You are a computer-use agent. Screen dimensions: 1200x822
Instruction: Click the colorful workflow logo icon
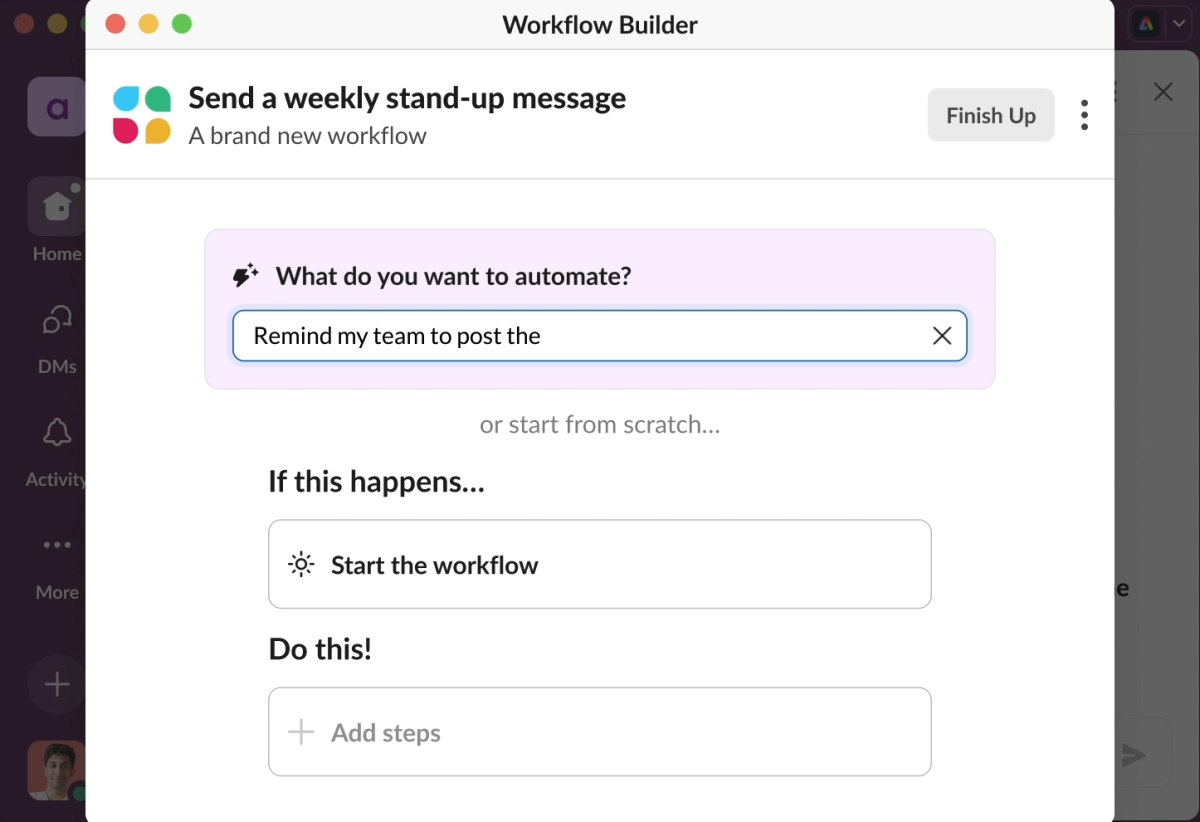pos(141,115)
